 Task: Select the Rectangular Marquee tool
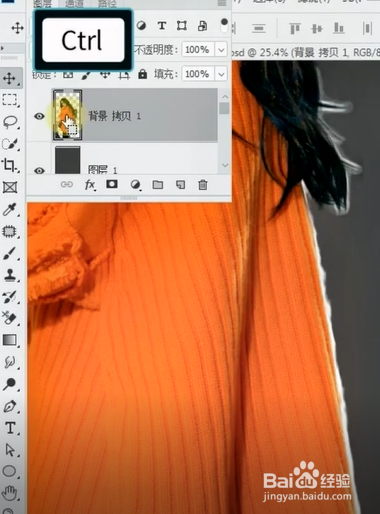pos(9,100)
